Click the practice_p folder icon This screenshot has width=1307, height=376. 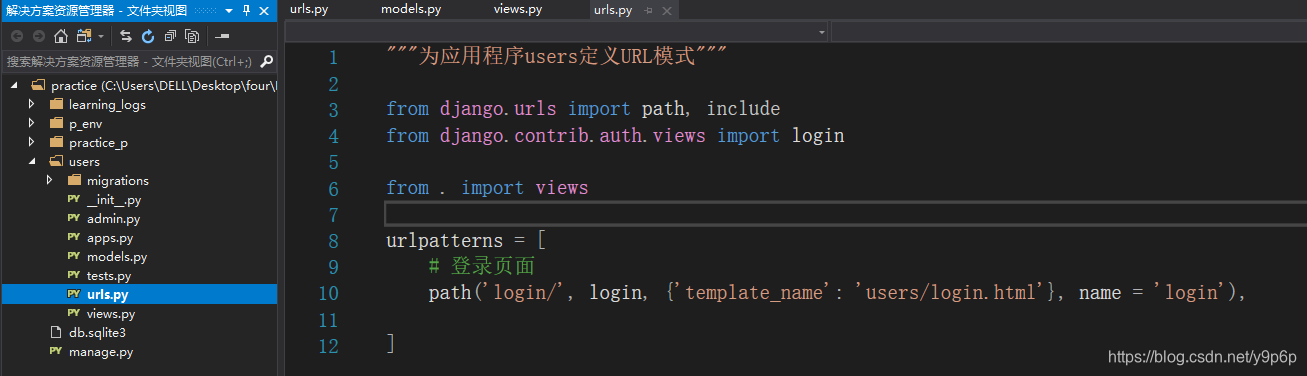pos(56,142)
